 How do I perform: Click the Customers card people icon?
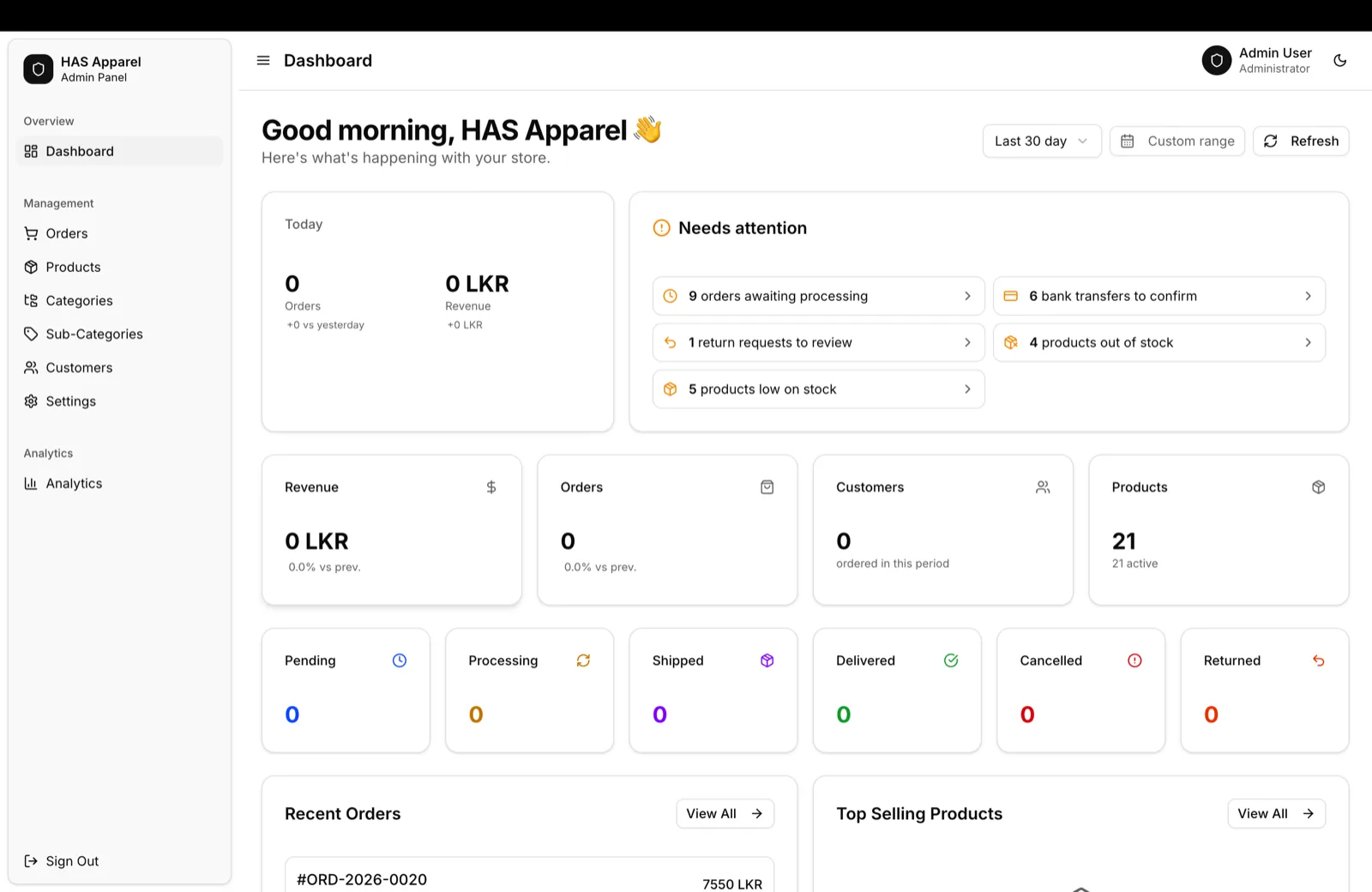tap(1043, 487)
